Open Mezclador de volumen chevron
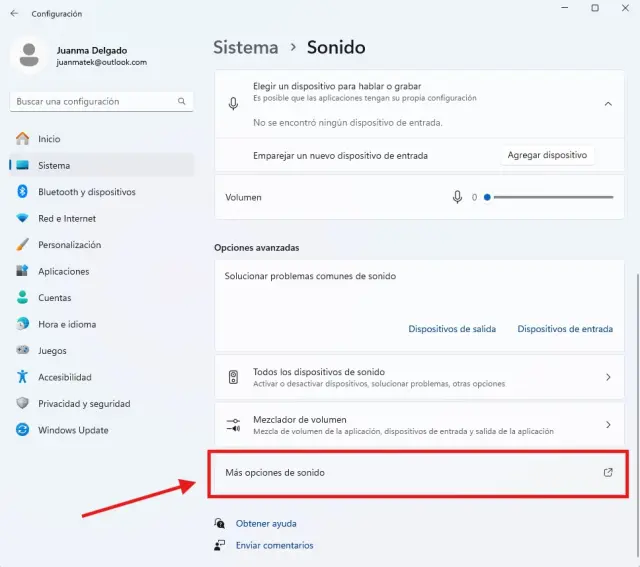This screenshot has height=567, width=640. click(x=607, y=424)
